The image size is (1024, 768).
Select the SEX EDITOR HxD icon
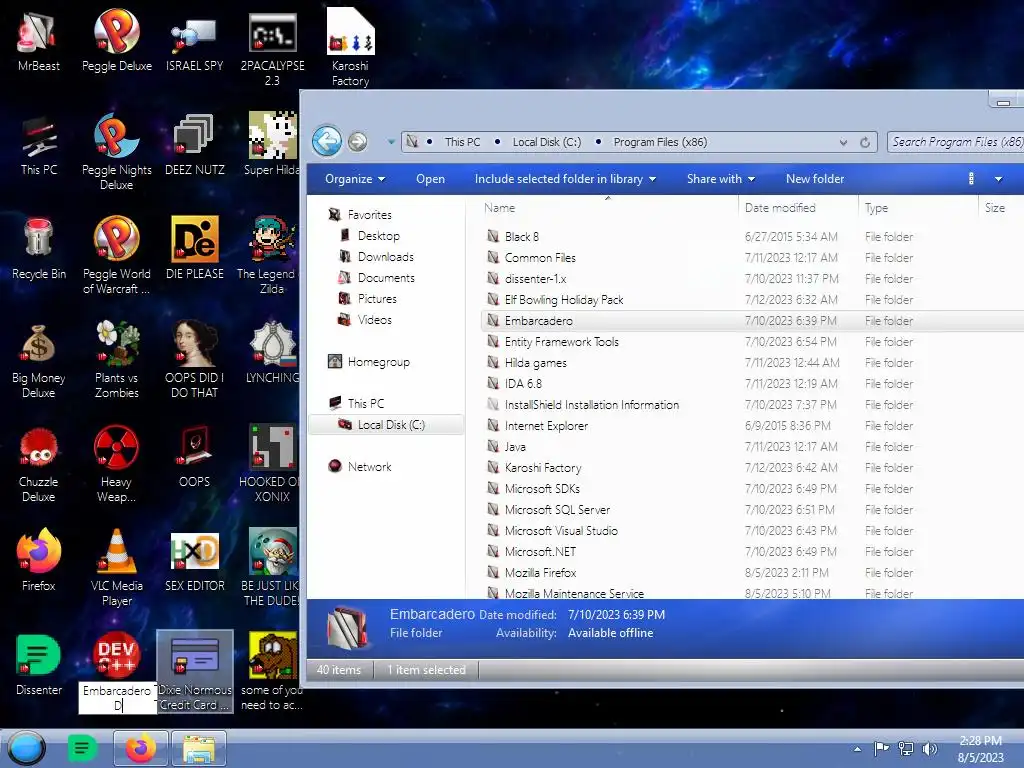tap(194, 562)
